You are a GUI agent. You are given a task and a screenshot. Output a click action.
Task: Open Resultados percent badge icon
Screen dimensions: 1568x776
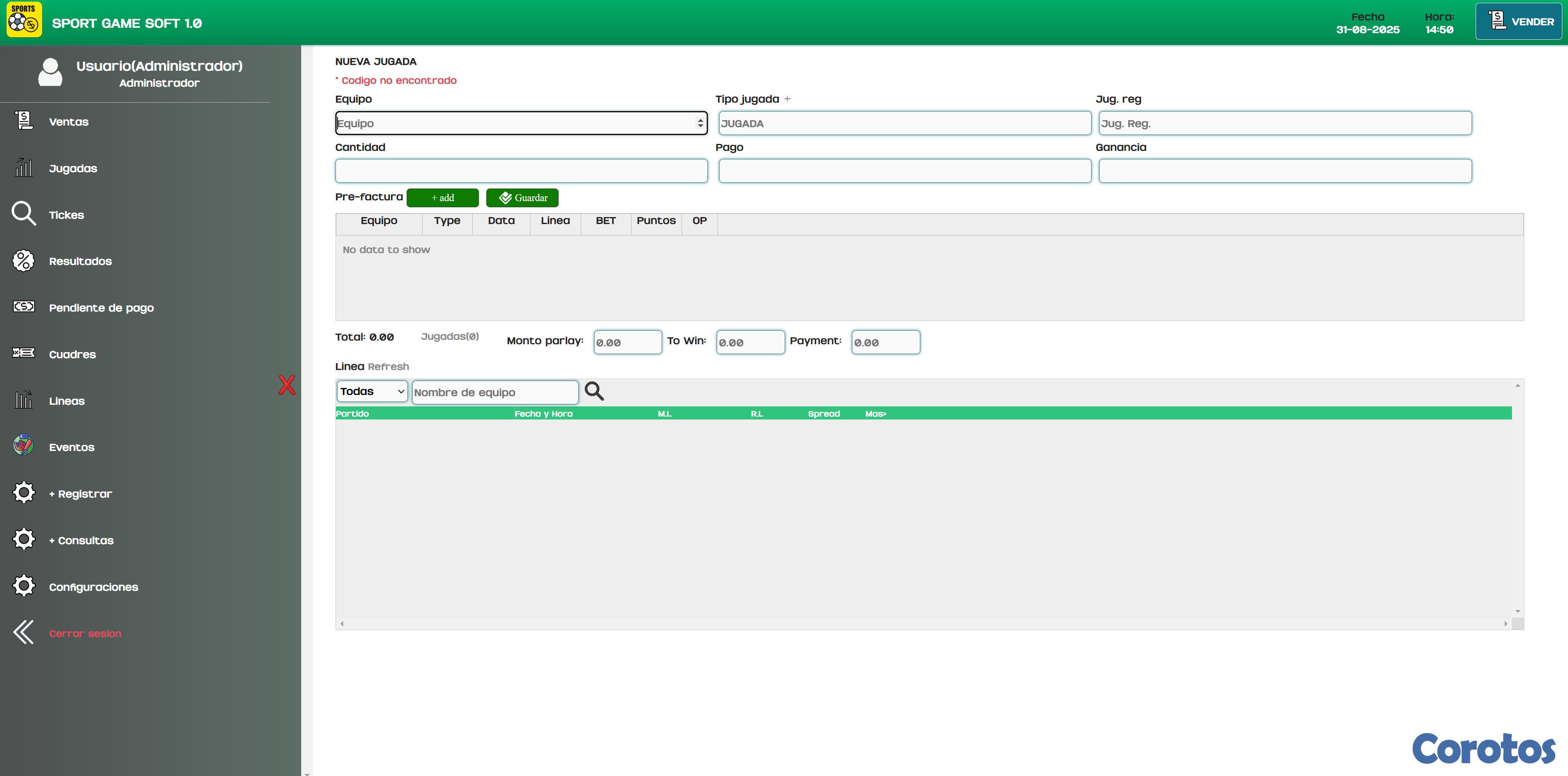[24, 261]
